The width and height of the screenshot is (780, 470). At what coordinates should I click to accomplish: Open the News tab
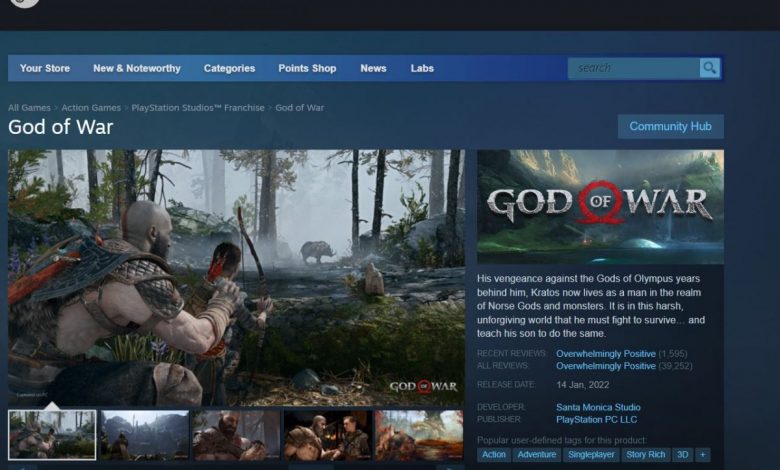click(x=373, y=68)
